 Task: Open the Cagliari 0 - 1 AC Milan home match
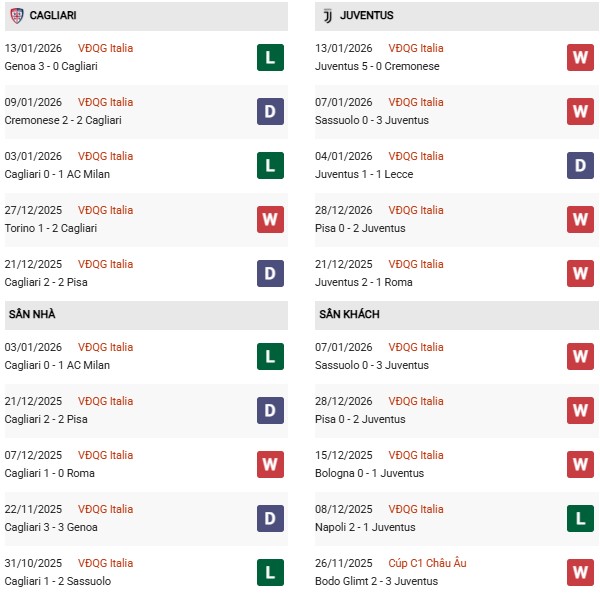pyautogui.click(x=57, y=365)
